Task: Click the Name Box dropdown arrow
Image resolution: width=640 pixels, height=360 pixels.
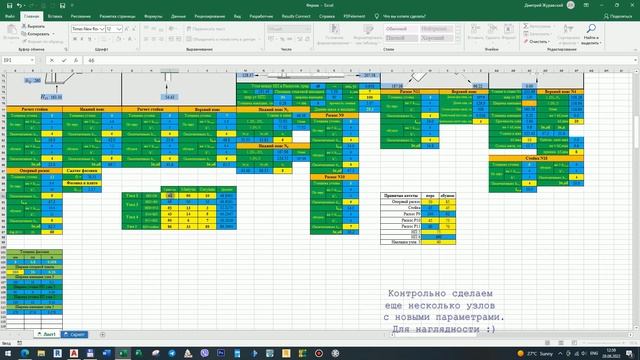Action: click(32, 60)
